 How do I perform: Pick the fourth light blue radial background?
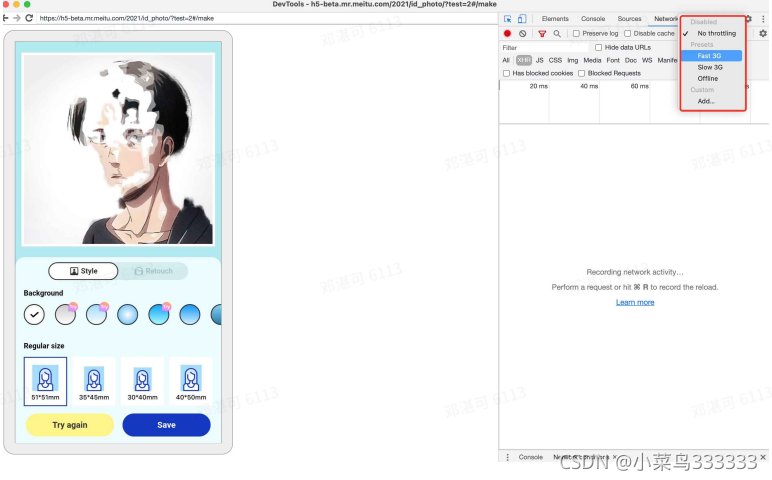[x=128, y=315]
